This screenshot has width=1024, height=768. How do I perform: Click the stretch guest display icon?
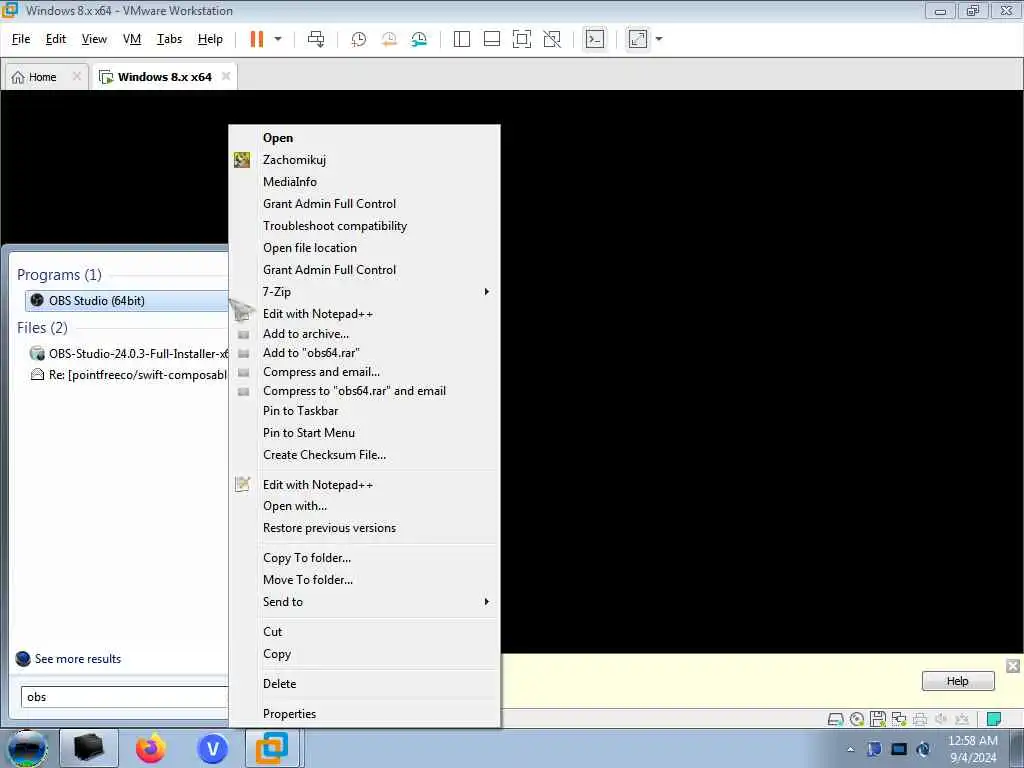[638, 39]
